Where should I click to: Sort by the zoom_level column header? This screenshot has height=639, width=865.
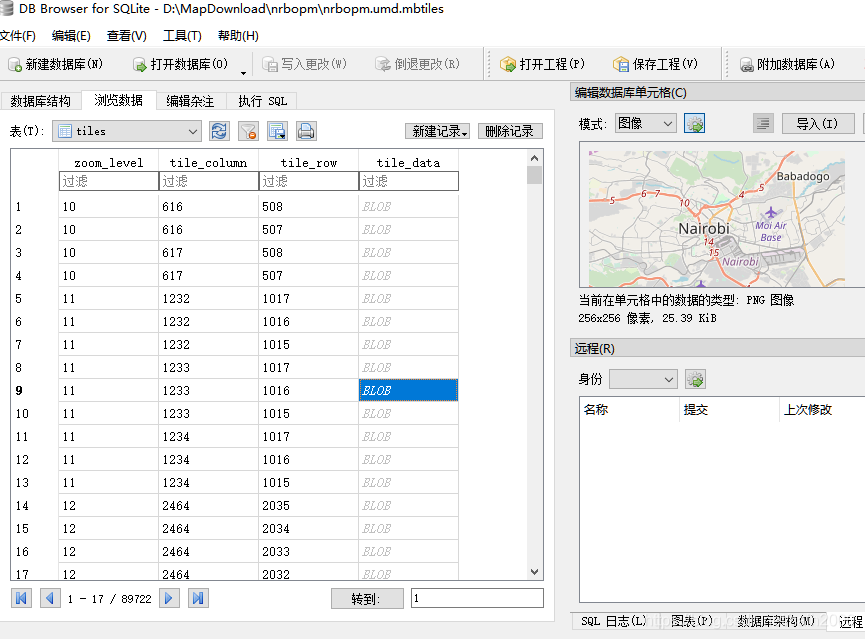[x=109, y=163]
